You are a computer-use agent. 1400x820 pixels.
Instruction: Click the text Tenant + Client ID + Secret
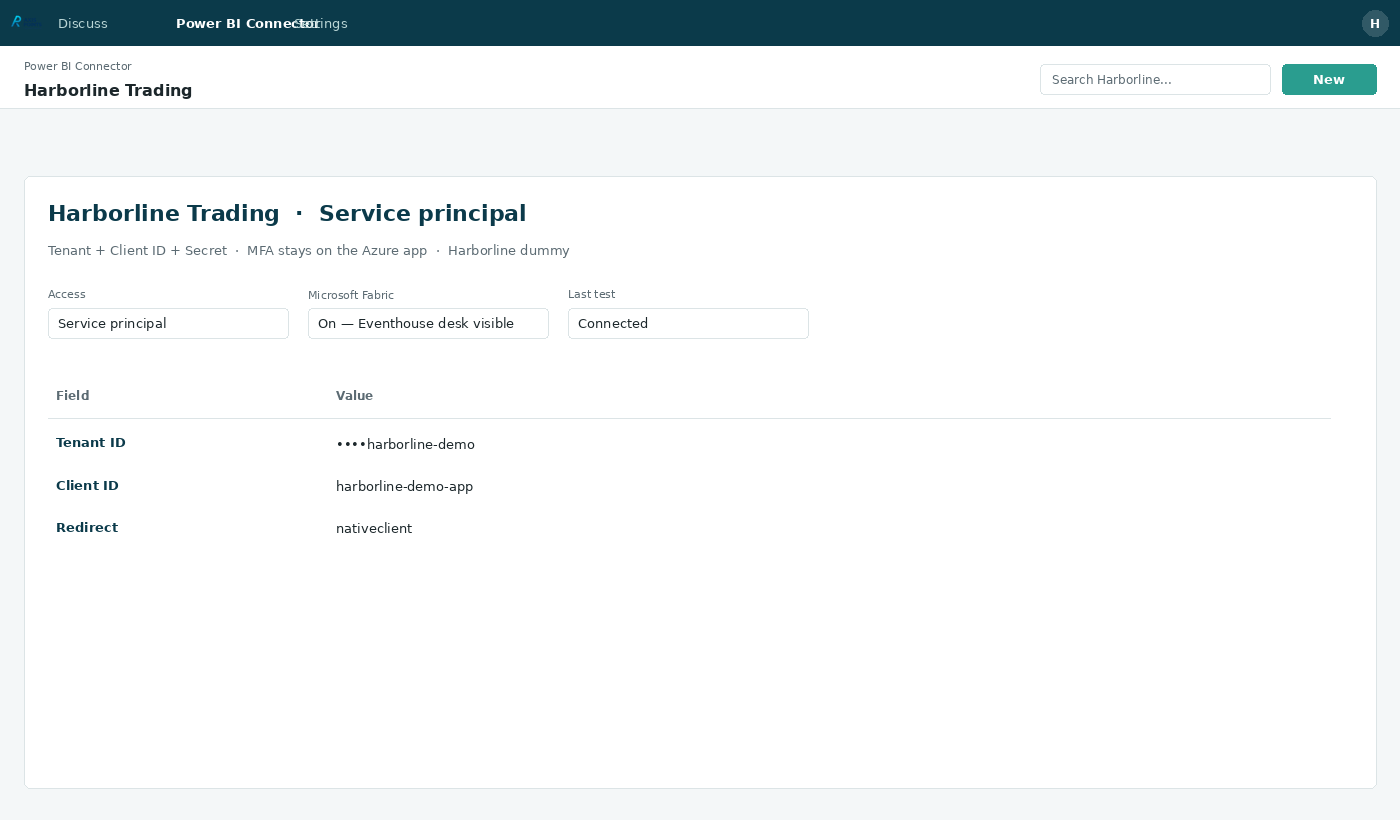(x=138, y=251)
